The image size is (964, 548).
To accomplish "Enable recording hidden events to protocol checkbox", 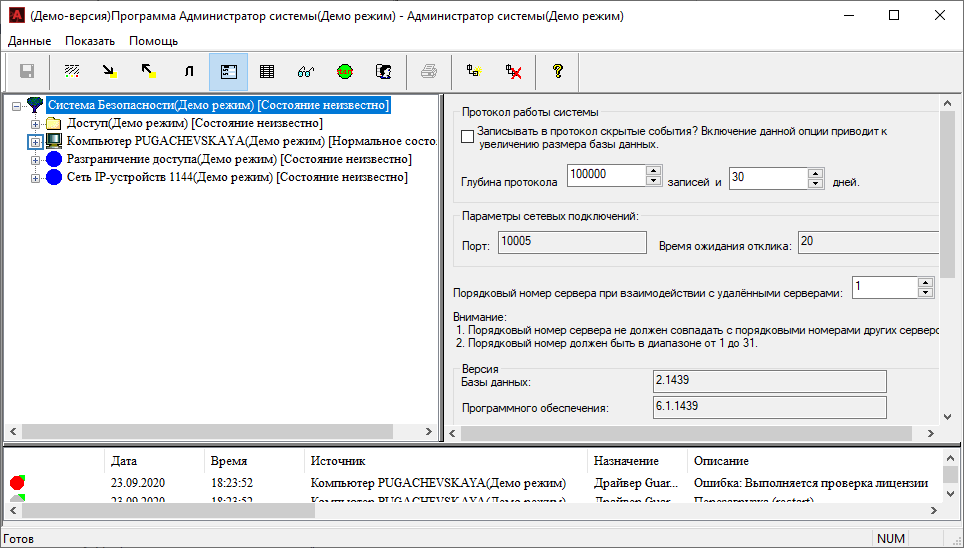I will [x=467, y=136].
